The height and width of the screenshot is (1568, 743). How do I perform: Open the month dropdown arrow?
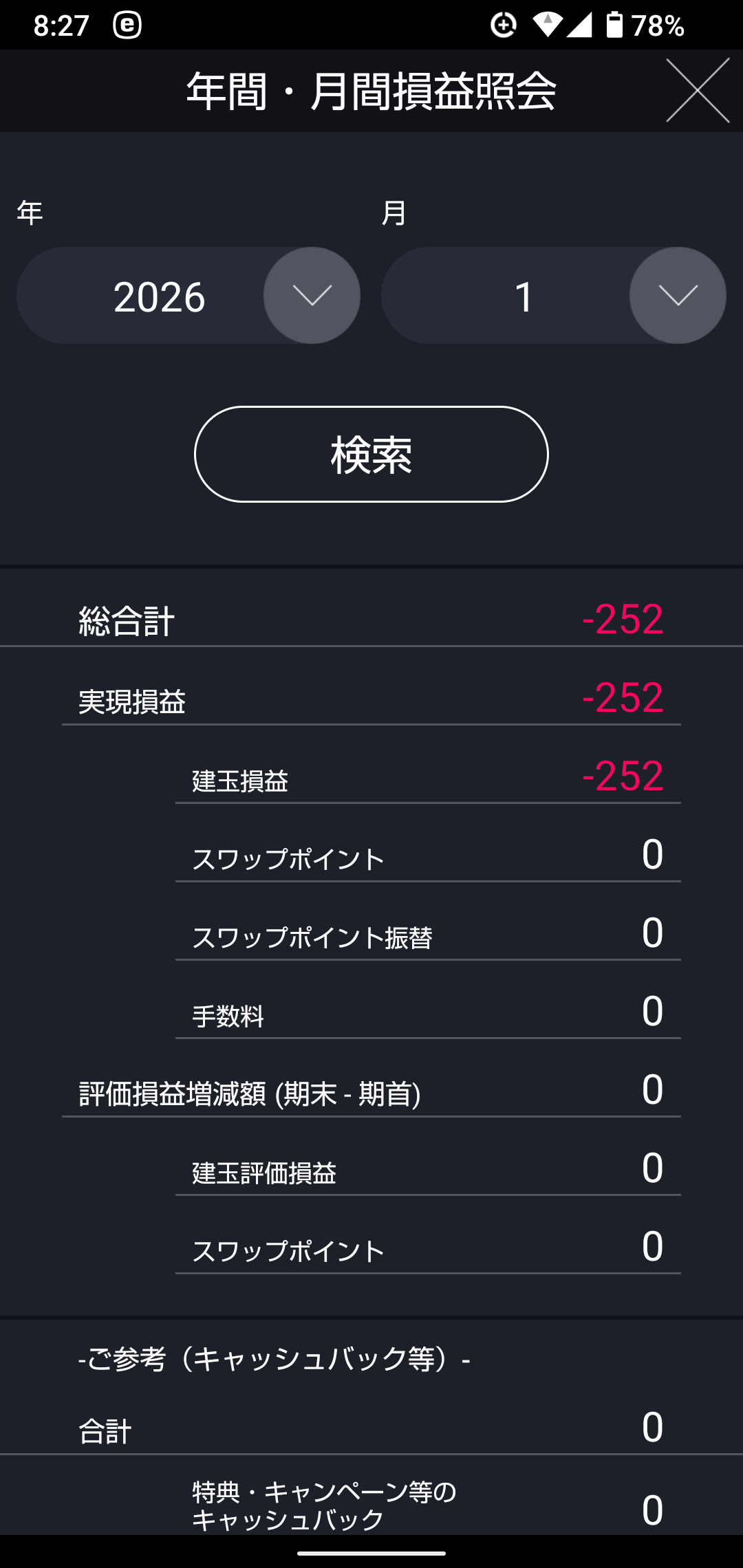click(x=678, y=296)
